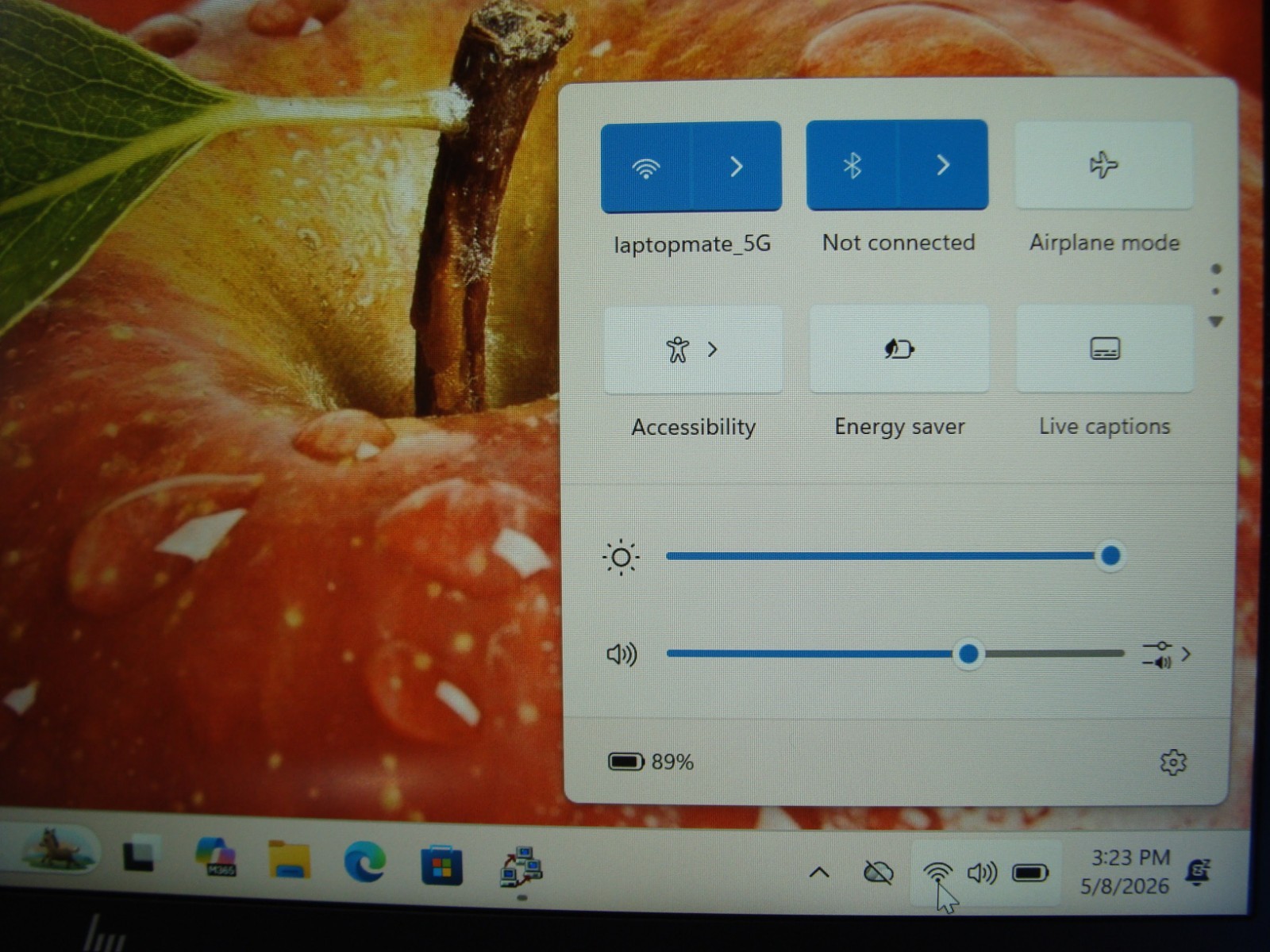The height and width of the screenshot is (952, 1270).
Task: Open the taskbar search horse widget
Action: point(57,848)
